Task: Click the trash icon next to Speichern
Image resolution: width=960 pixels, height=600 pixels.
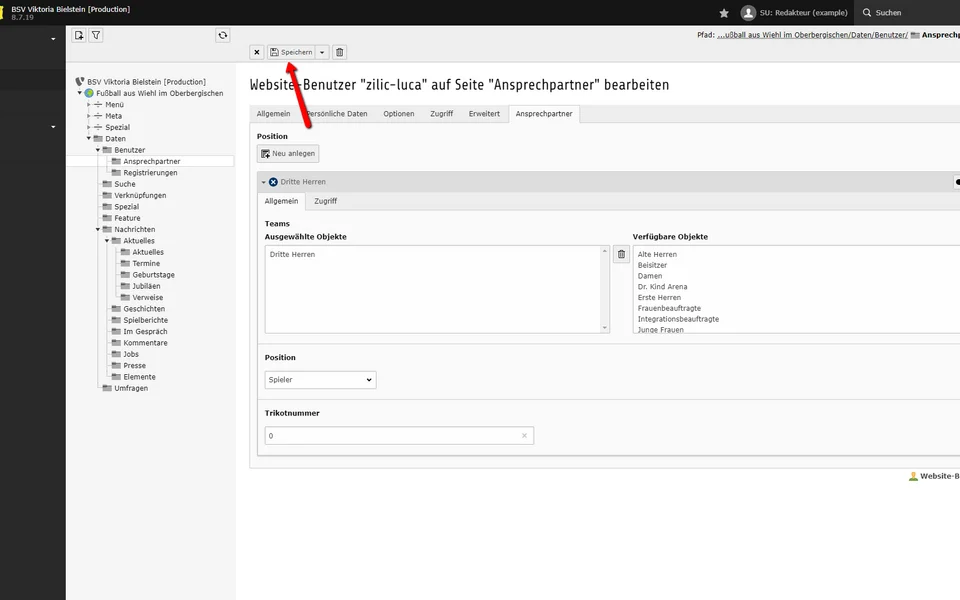Action: click(339, 52)
